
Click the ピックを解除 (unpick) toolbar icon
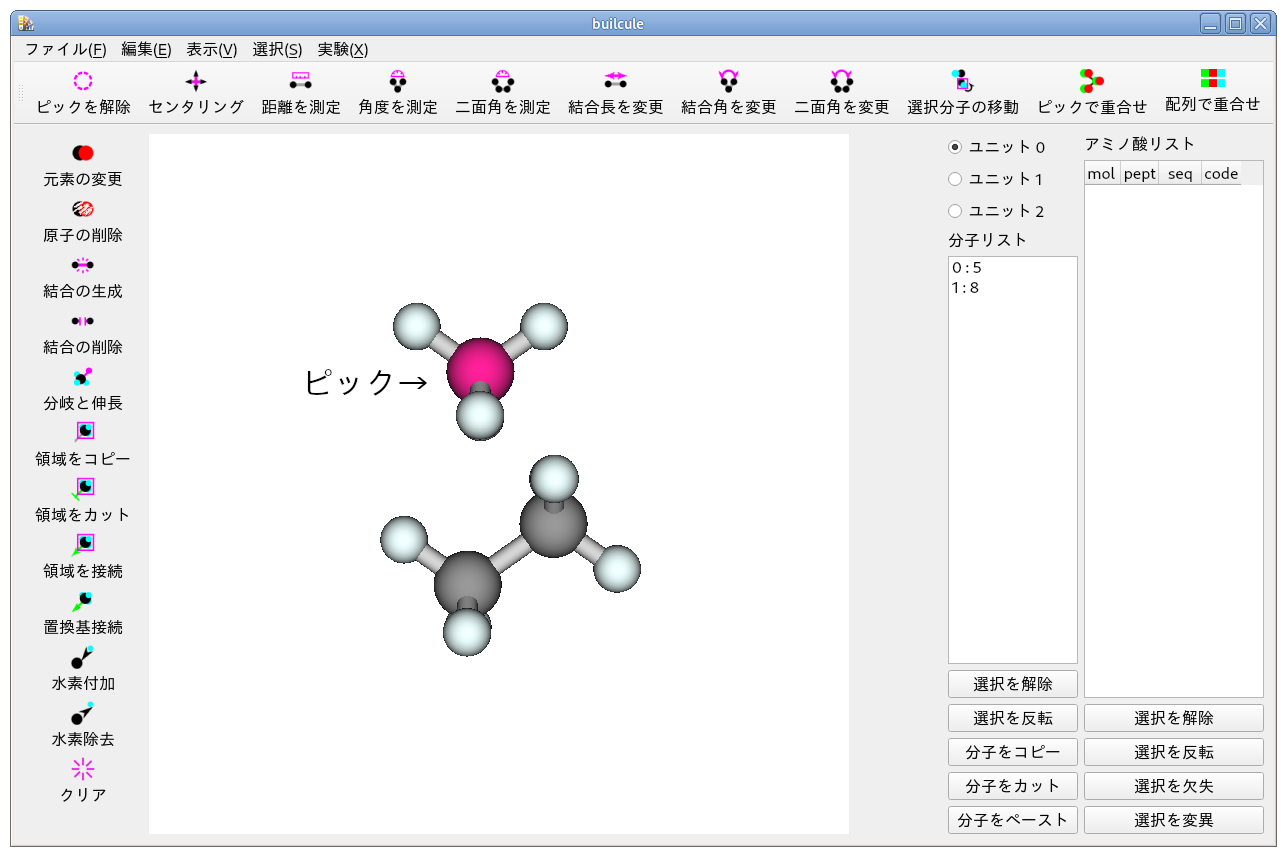point(83,81)
